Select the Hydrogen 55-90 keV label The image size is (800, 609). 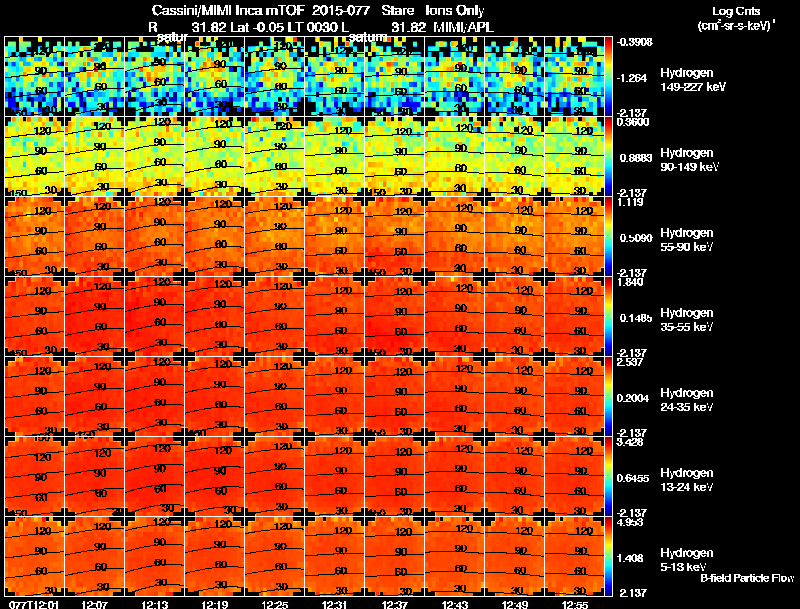click(687, 240)
